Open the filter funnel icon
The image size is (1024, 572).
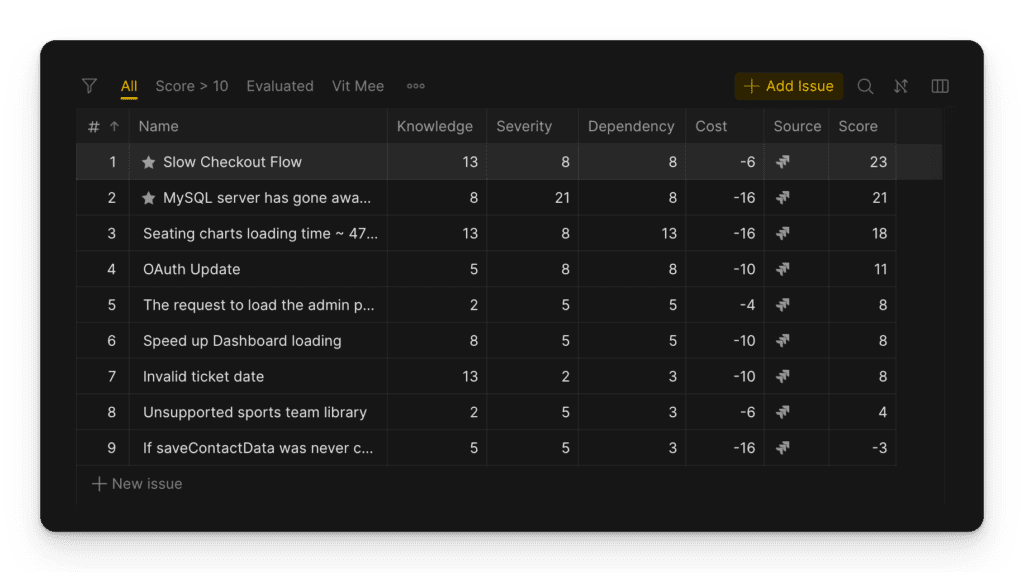[x=90, y=86]
